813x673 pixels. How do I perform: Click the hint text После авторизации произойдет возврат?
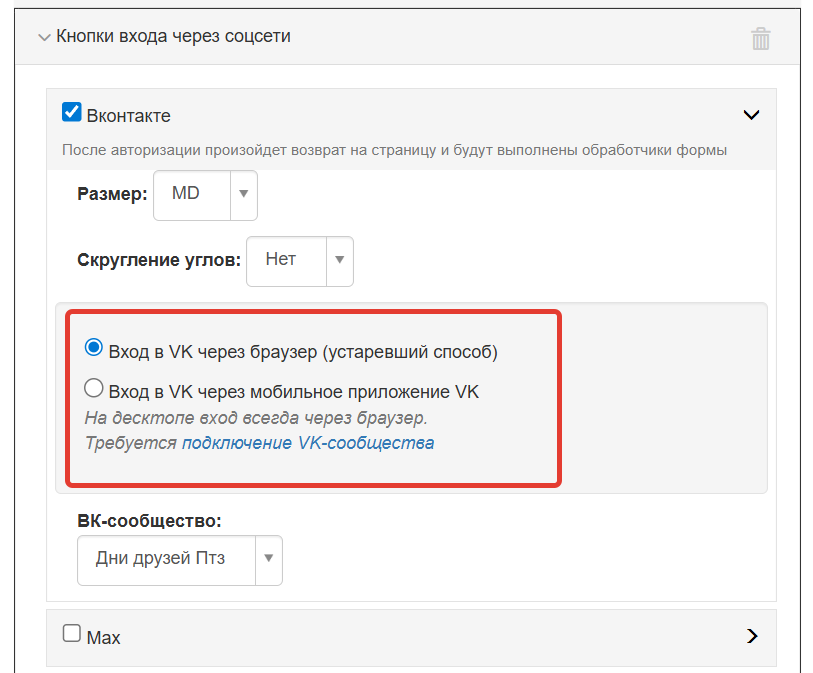394,150
